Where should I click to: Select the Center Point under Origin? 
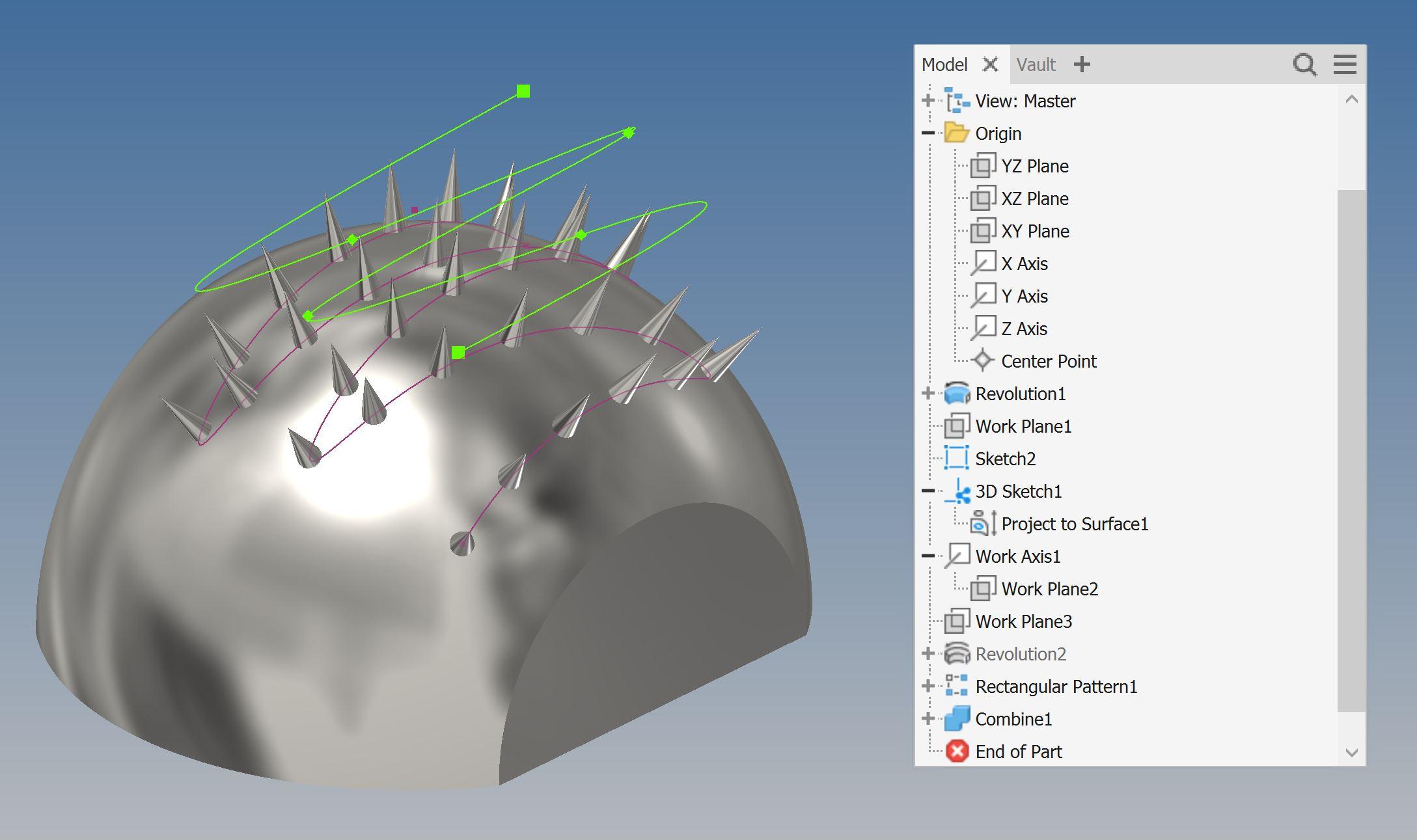click(984, 361)
